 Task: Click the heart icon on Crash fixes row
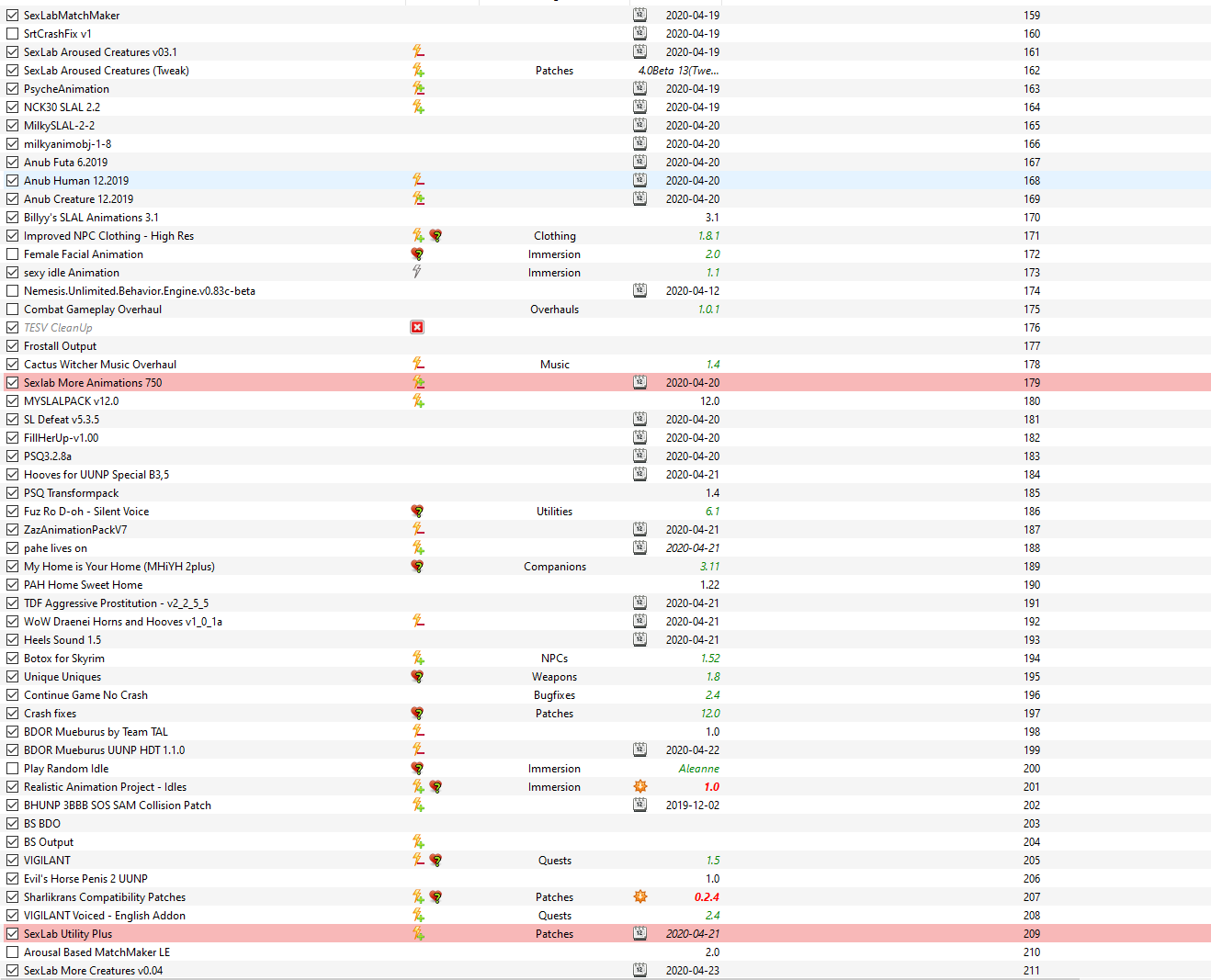point(417,714)
